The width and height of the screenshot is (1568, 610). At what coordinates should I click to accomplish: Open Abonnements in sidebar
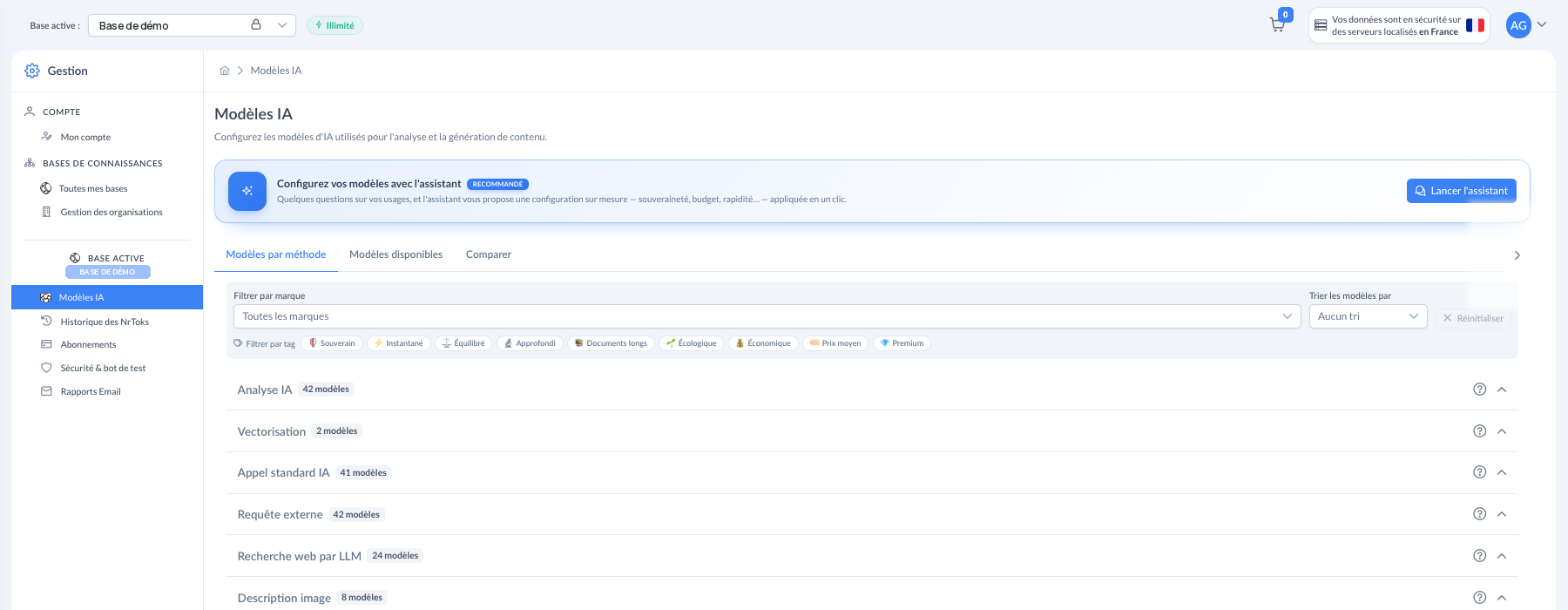(x=88, y=344)
